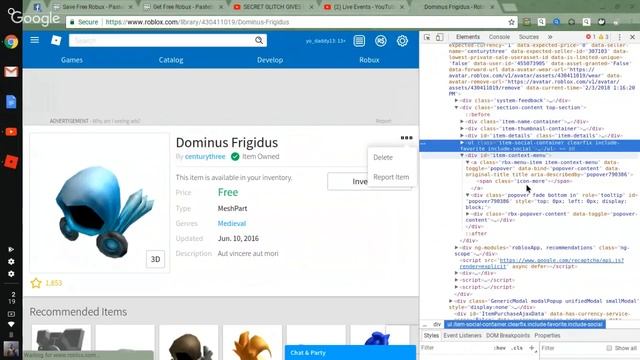The height and width of the screenshot is (360, 640).
Task: Open Gmail from the shelf
Action: [x=11, y=72]
